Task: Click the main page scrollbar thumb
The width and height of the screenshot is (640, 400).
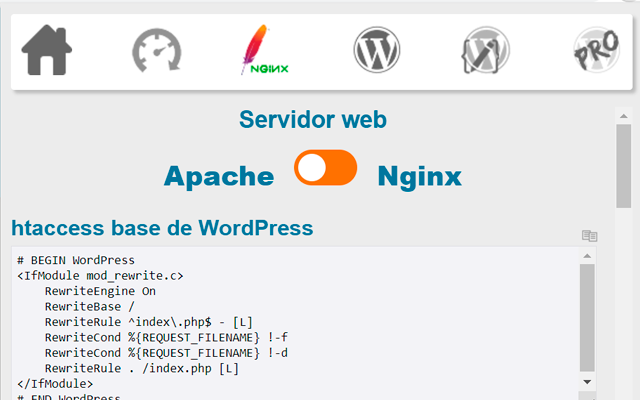Action: tap(623, 166)
